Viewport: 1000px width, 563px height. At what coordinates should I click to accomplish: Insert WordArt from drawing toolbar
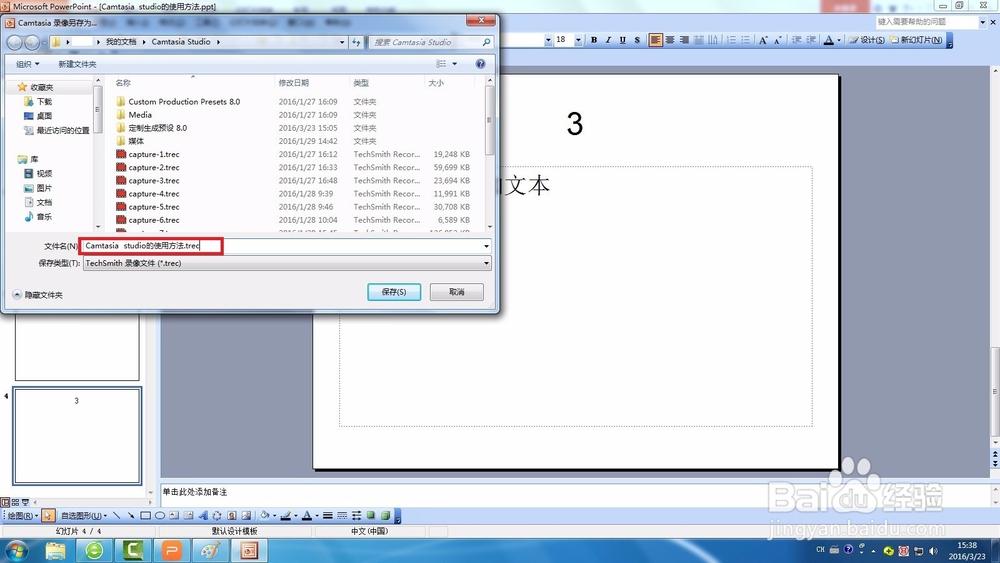point(203,515)
